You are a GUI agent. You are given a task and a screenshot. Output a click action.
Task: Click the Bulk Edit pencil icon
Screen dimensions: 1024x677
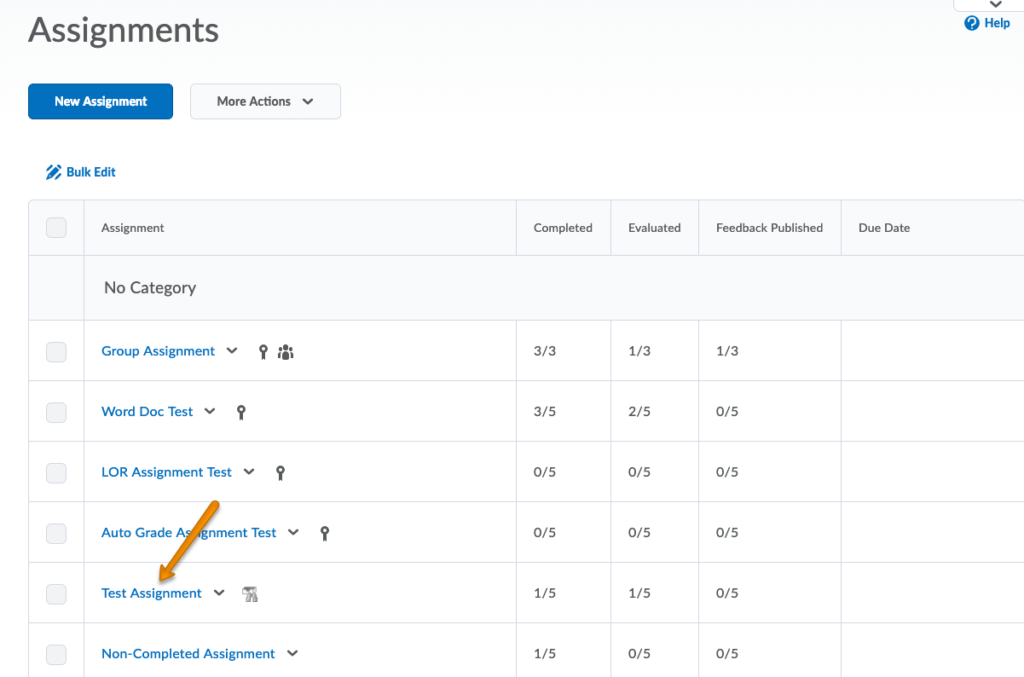[54, 172]
